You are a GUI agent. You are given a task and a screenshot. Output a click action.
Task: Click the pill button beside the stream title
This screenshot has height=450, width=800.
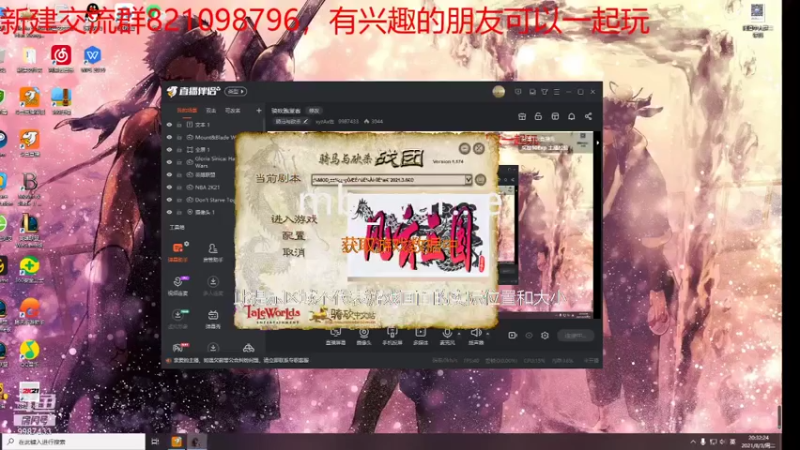[x=314, y=111]
